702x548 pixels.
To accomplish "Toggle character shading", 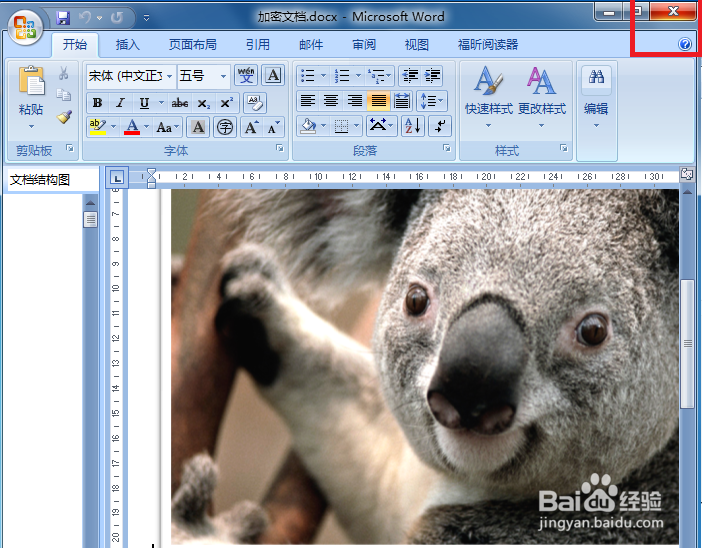I will click(x=198, y=128).
